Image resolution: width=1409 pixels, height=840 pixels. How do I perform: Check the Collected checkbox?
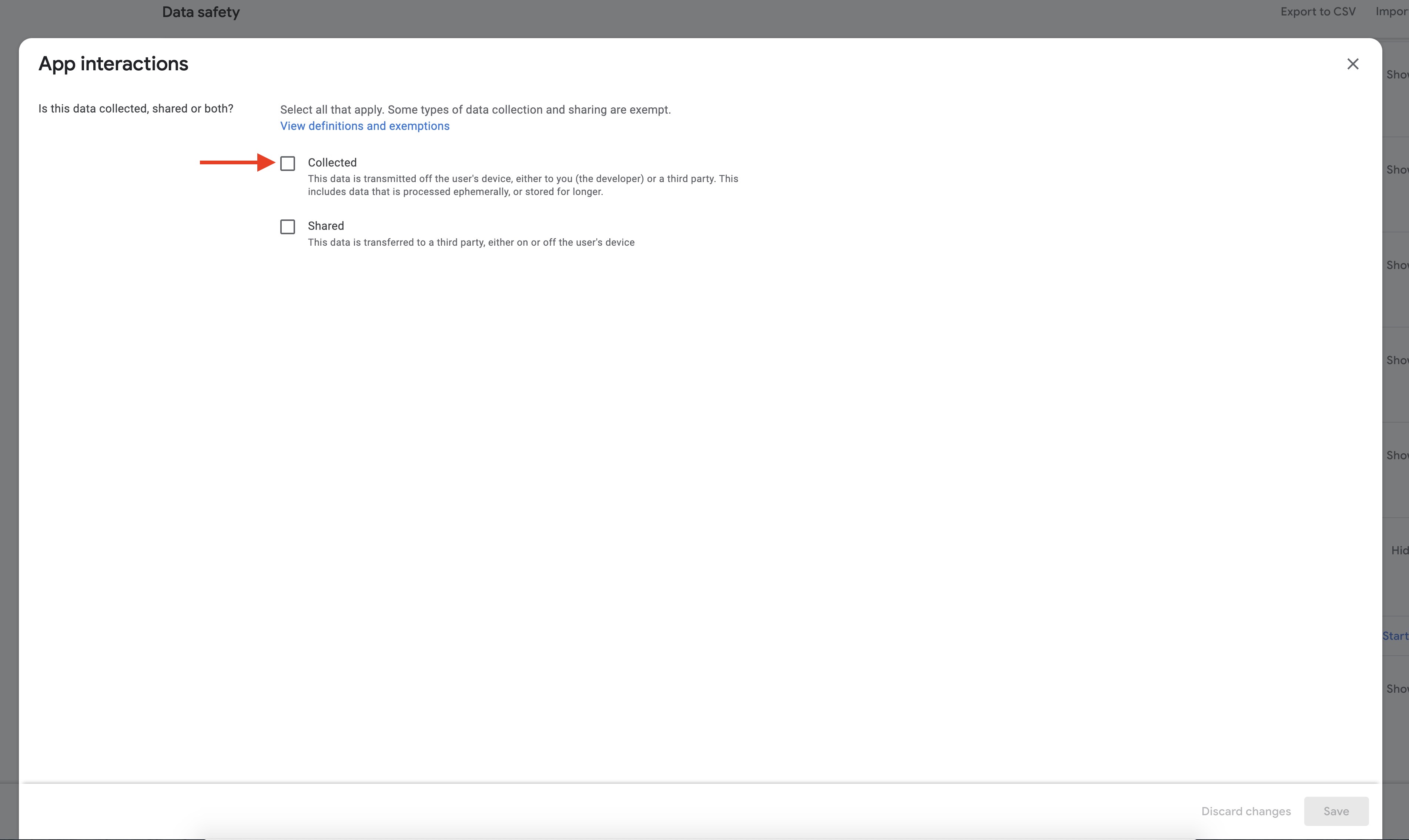288,164
